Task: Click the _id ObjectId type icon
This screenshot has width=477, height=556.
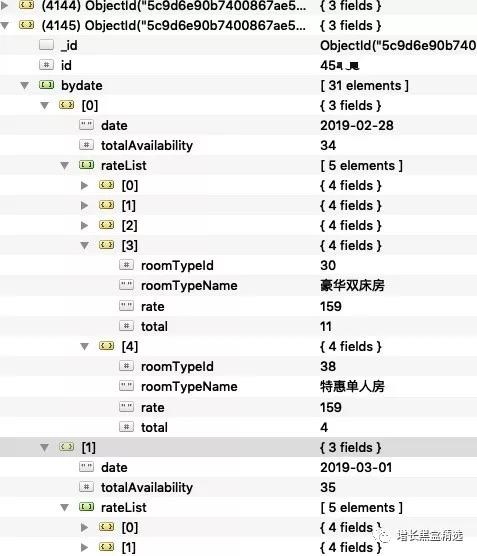Action: [46, 45]
